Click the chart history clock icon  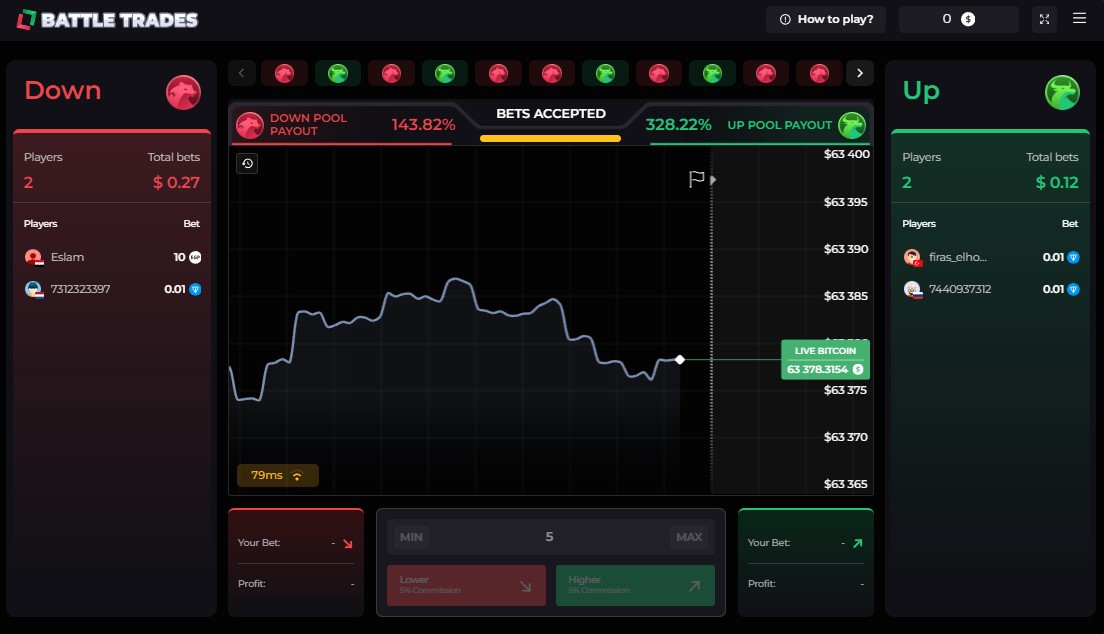tap(247, 163)
